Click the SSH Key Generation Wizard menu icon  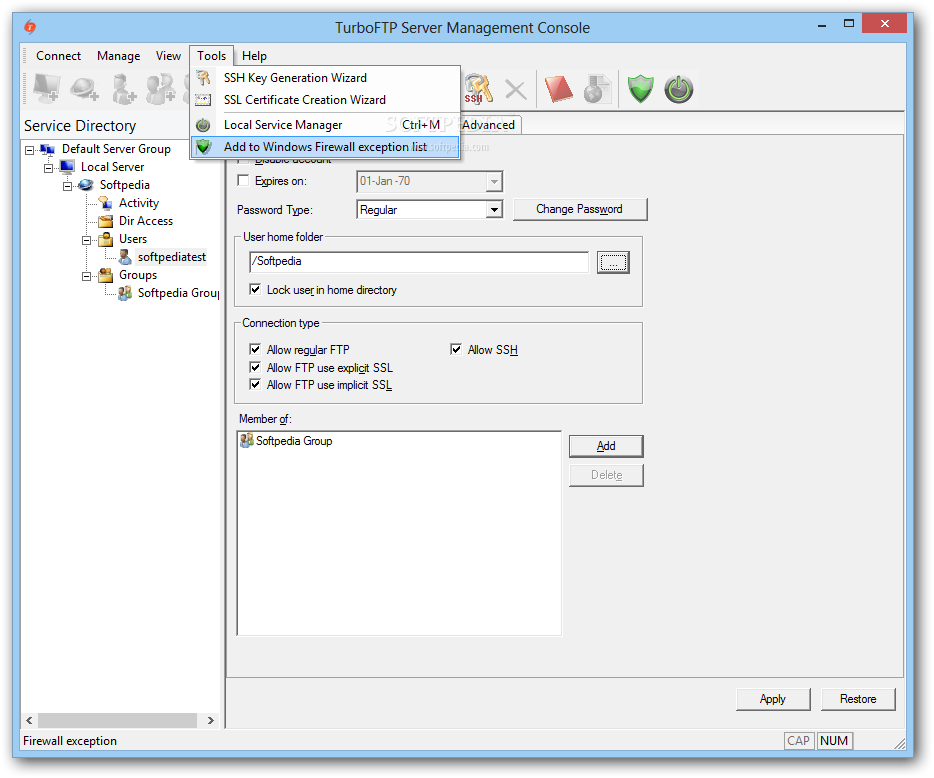[x=203, y=77]
